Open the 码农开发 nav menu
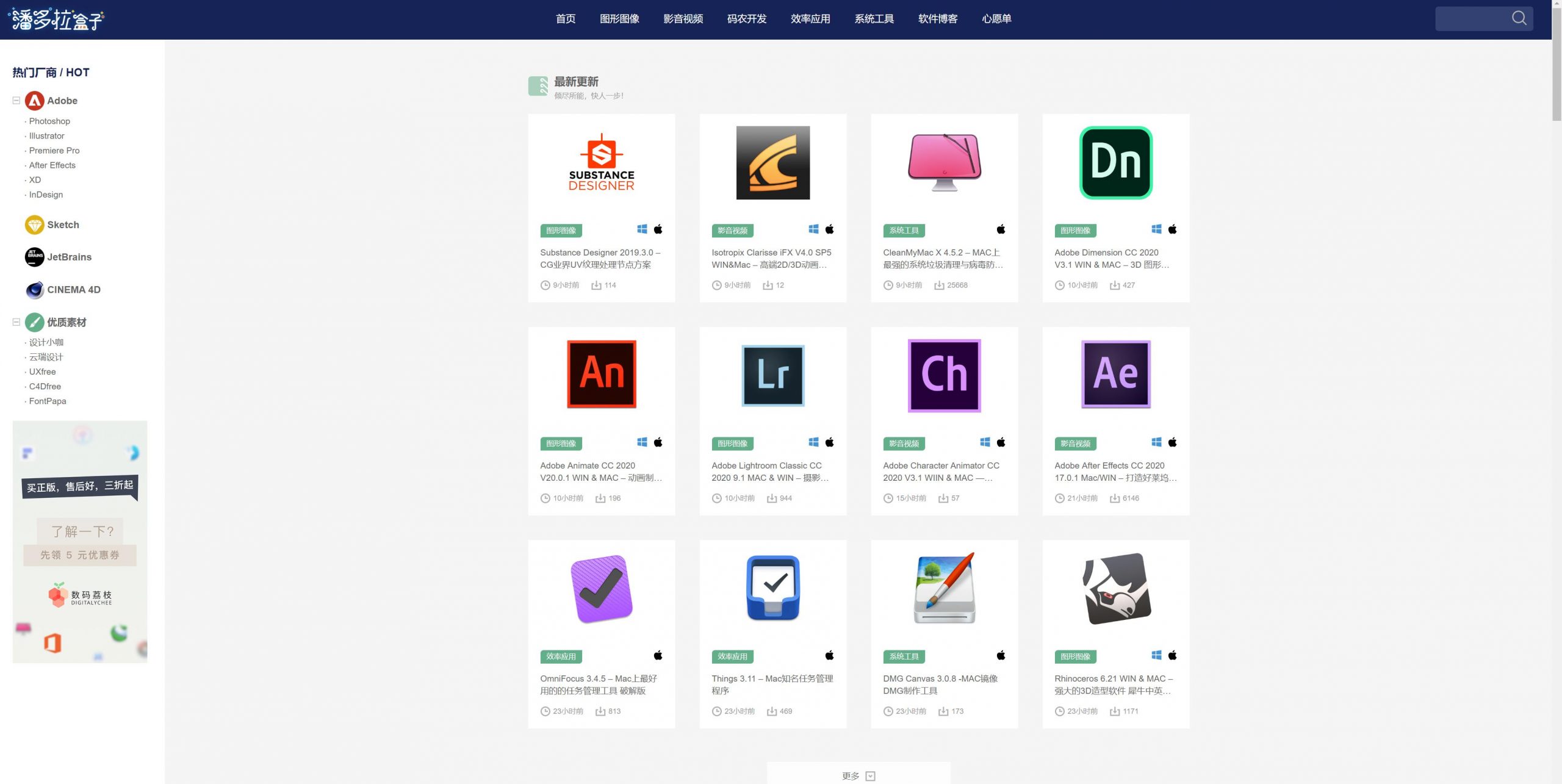The height and width of the screenshot is (784, 1562). 747,19
